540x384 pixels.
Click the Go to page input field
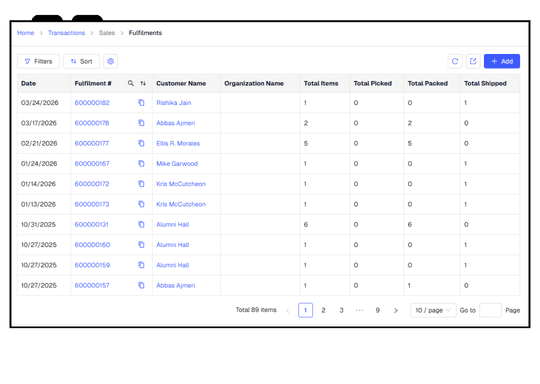(490, 310)
